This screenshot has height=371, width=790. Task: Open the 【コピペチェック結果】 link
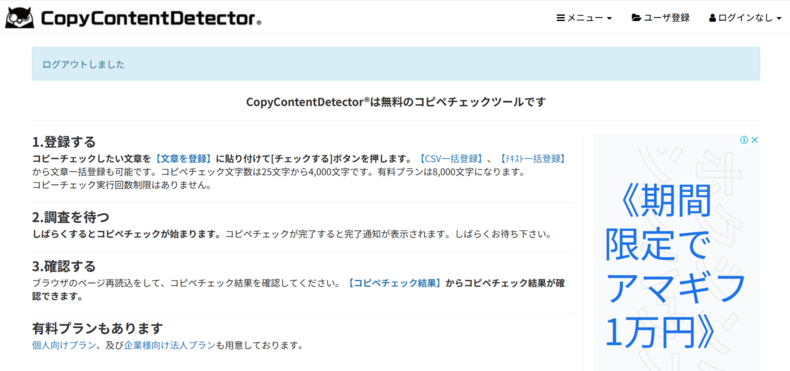tap(396, 283)
